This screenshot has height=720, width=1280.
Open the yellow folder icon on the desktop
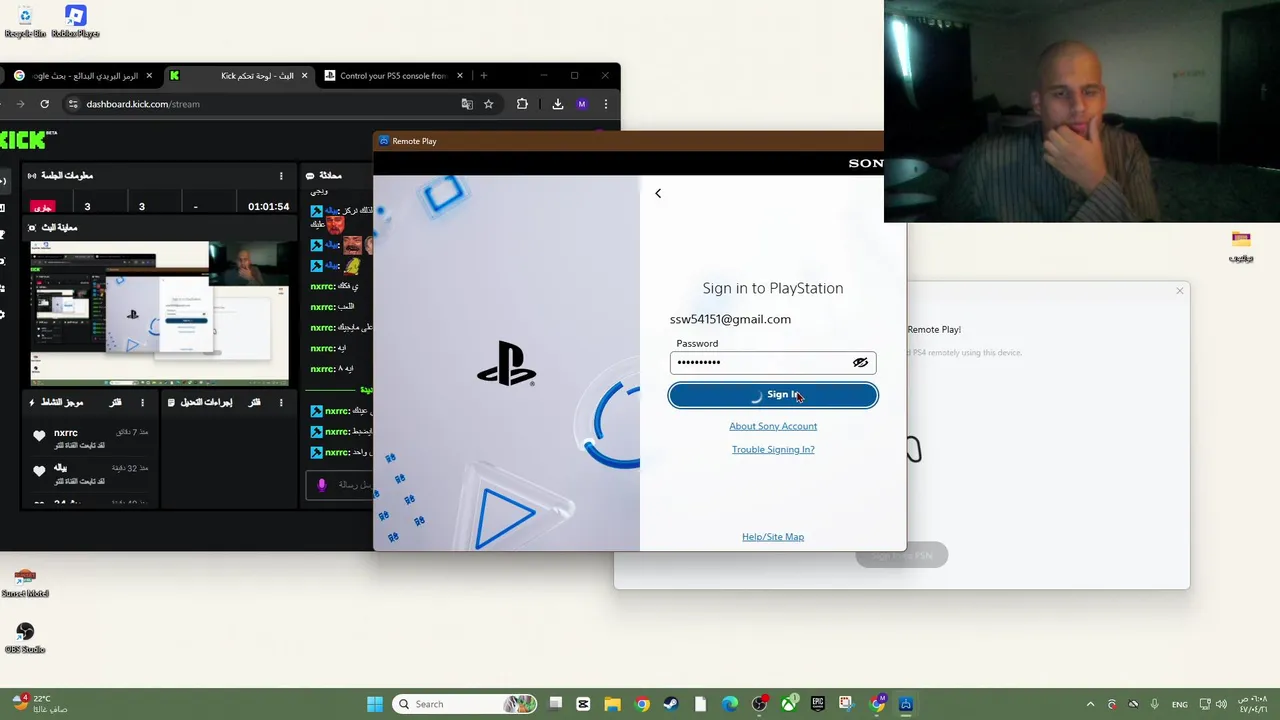(1241, 246)
